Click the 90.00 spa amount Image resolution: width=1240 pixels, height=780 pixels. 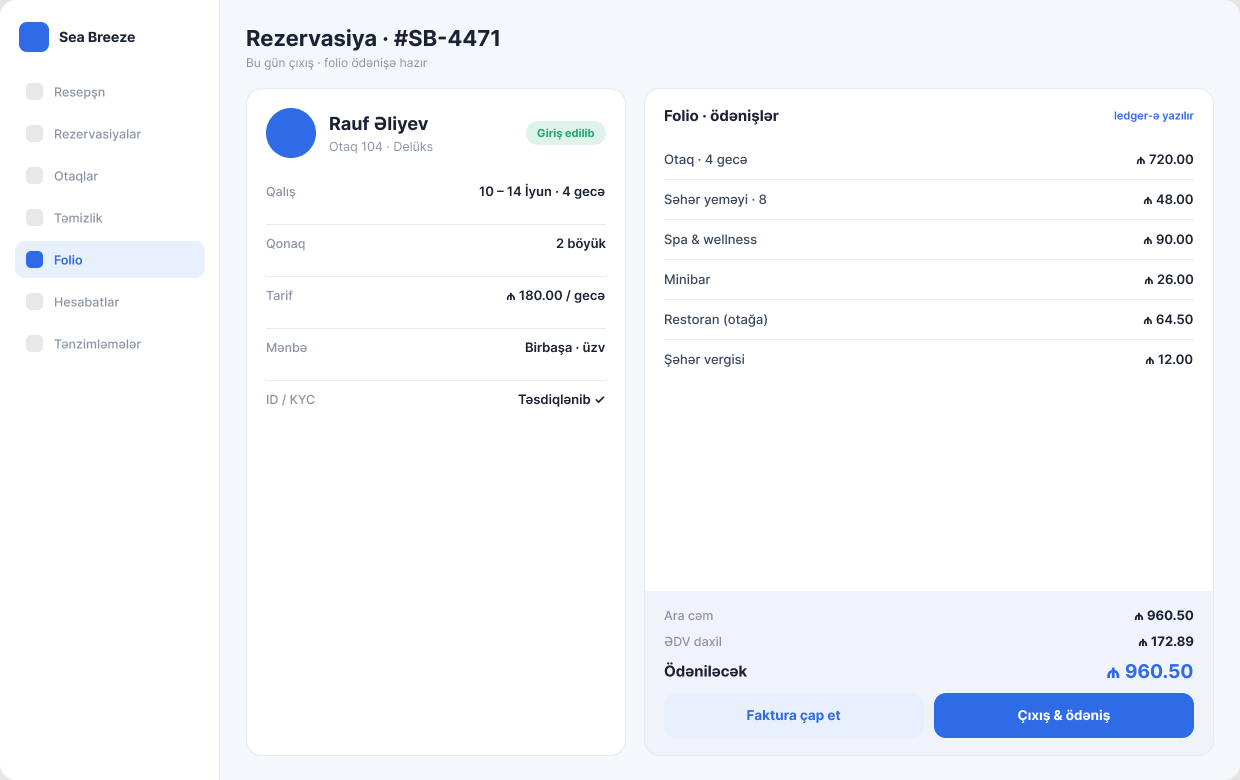coord(1169,240)
